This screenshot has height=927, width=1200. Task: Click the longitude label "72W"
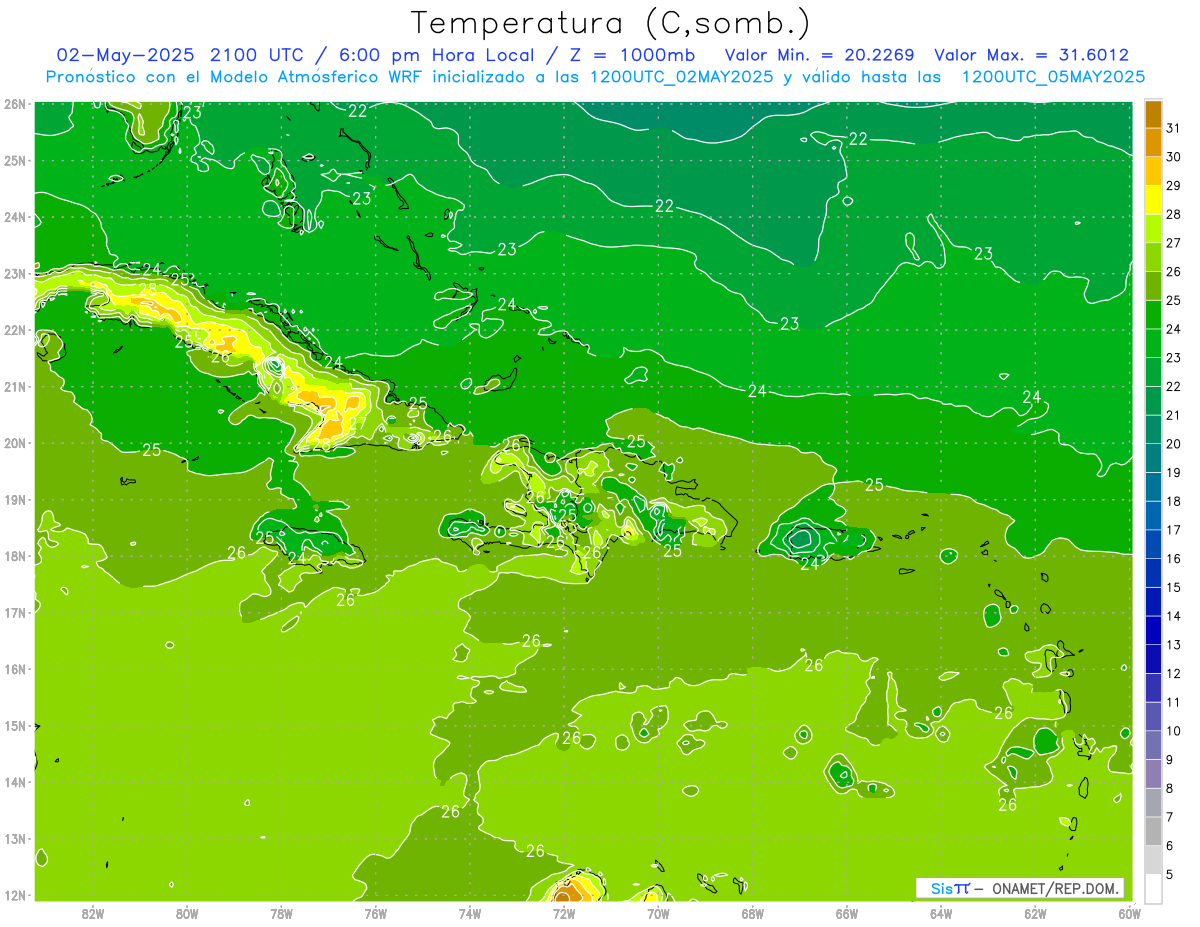[564, 913]
